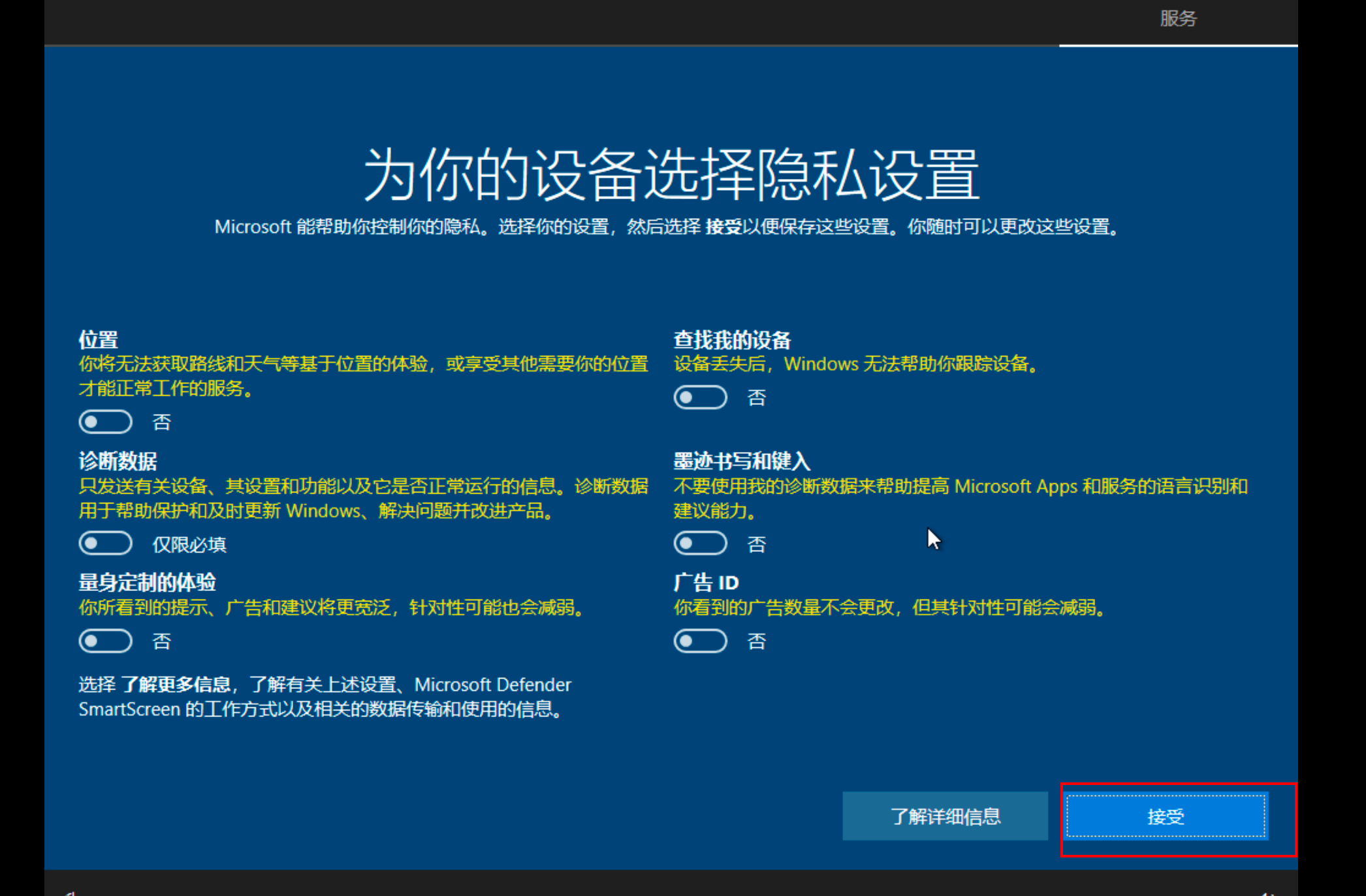Click the 墨迹书写和键入 heading
Screen dimensions: 1366x896
(742, 461)
